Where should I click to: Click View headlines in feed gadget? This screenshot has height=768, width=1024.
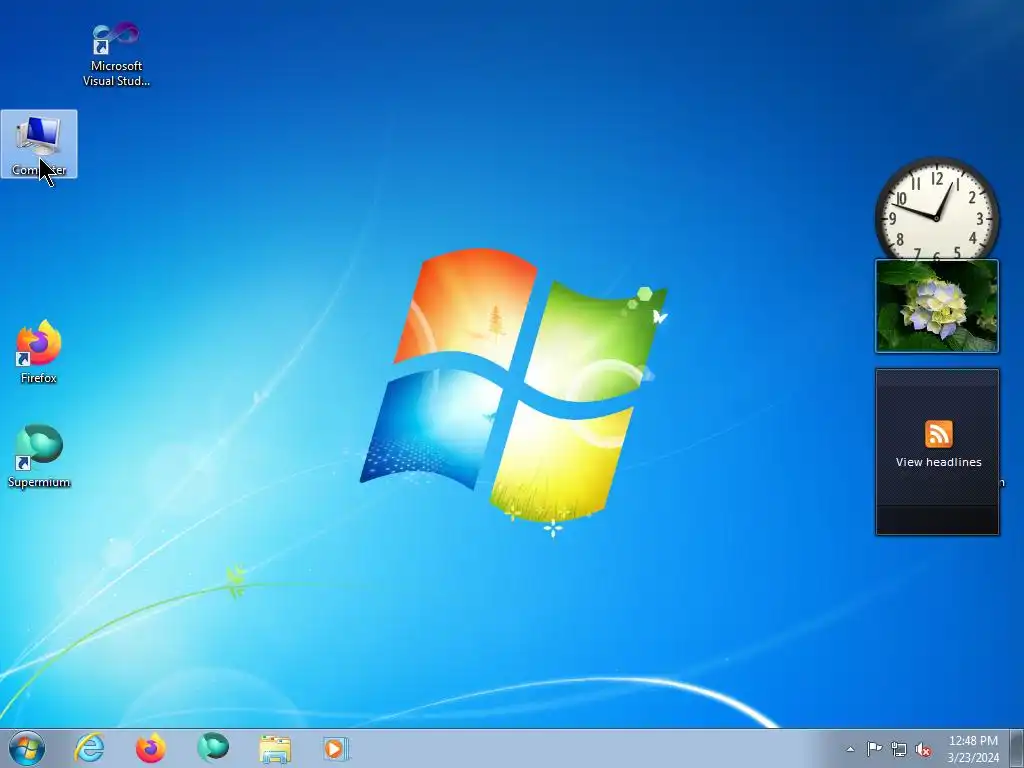point(938,462)
